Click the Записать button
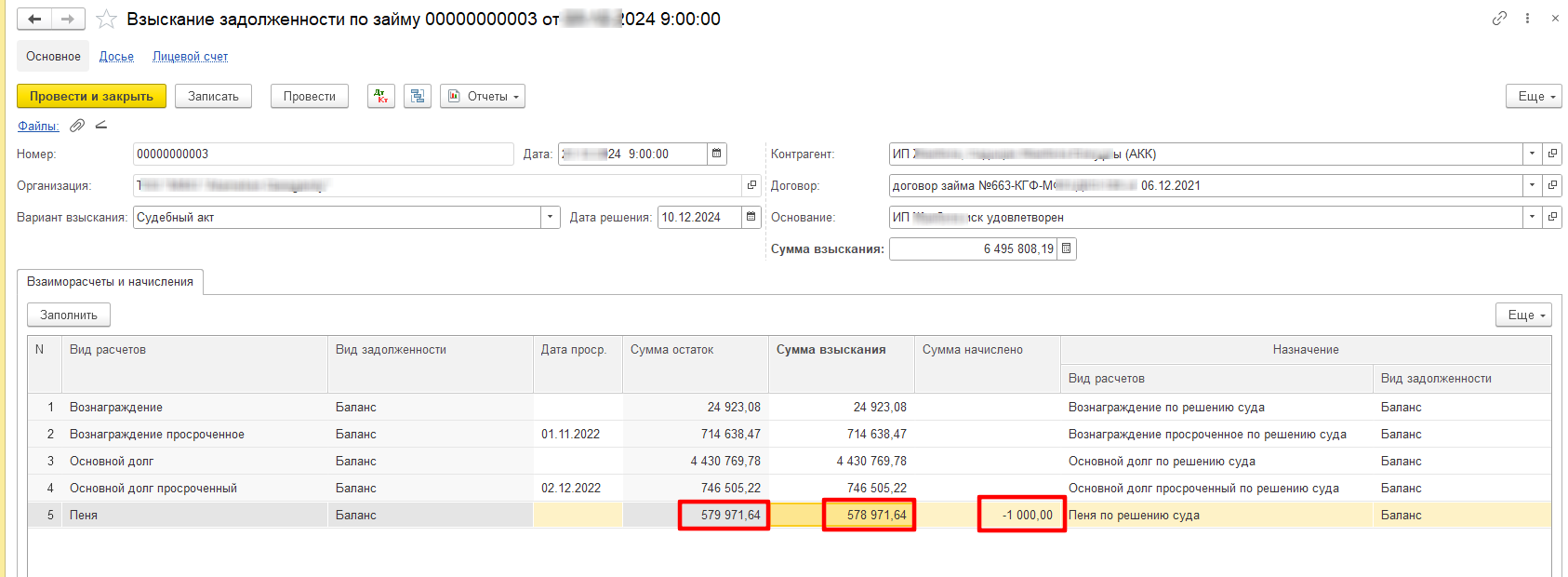 click(x=213, y=96)
